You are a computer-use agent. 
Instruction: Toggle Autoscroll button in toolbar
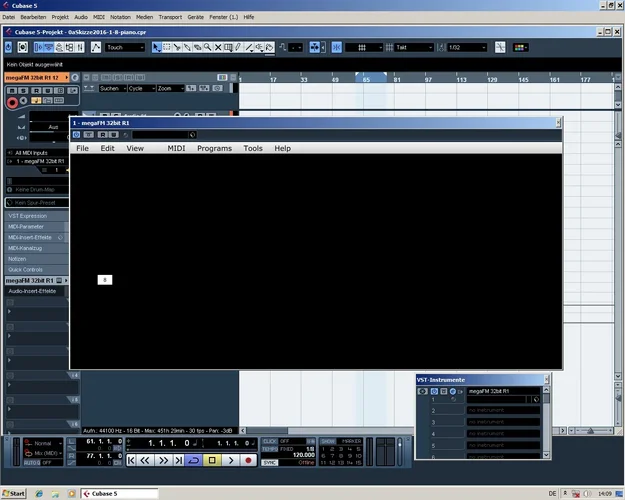coord(314,47)
